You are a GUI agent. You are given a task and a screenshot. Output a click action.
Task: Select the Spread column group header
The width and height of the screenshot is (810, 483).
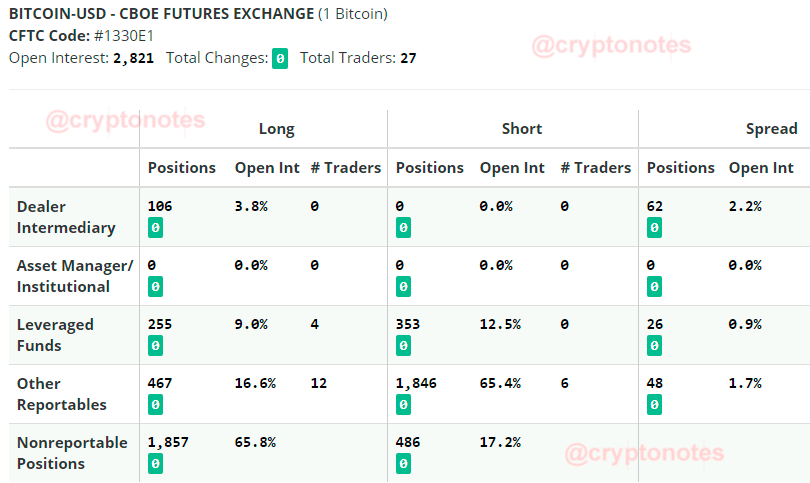tap(771, 129)
